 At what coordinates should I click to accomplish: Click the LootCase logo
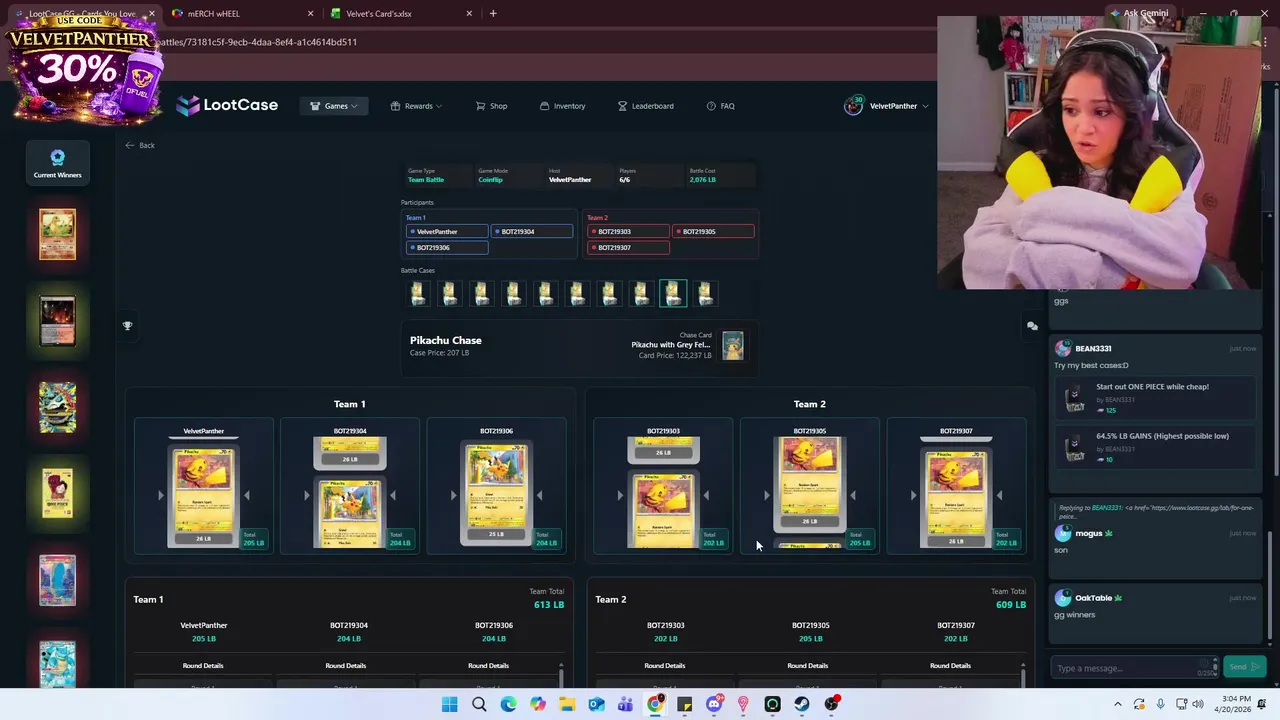click(227, 105)
